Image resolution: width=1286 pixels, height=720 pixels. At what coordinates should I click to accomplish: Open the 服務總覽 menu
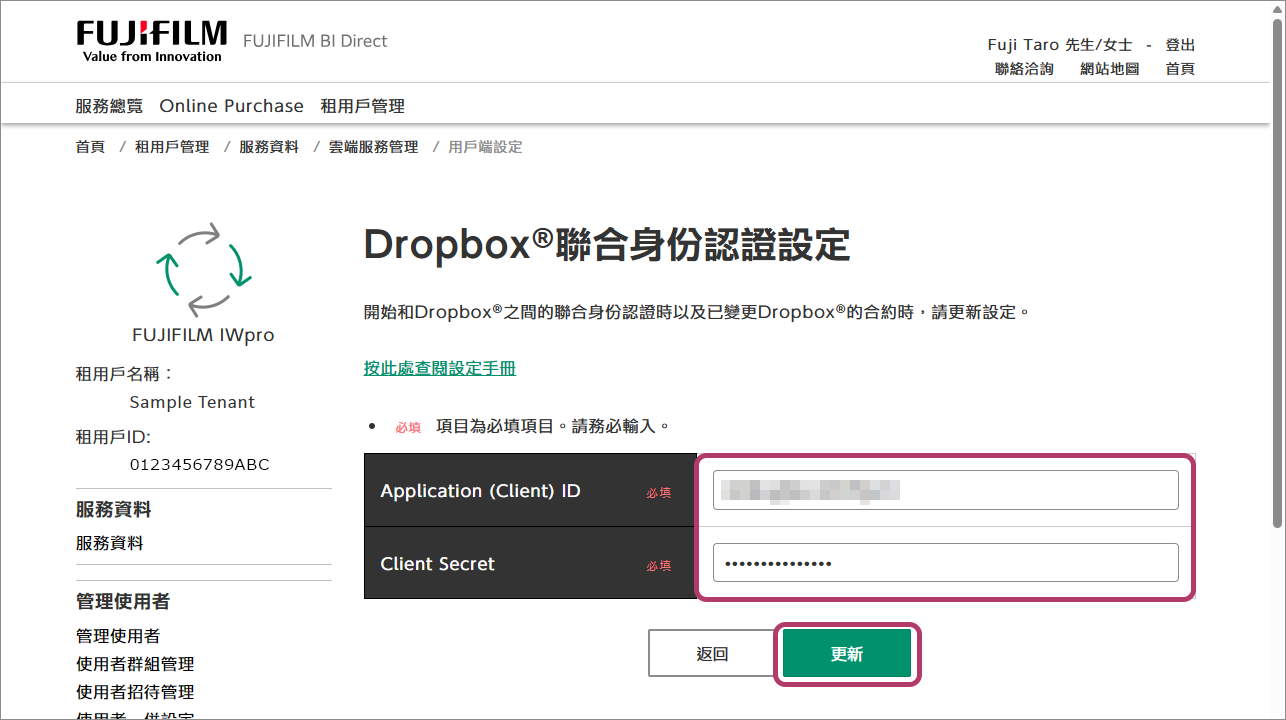click(x=109, y=106)
